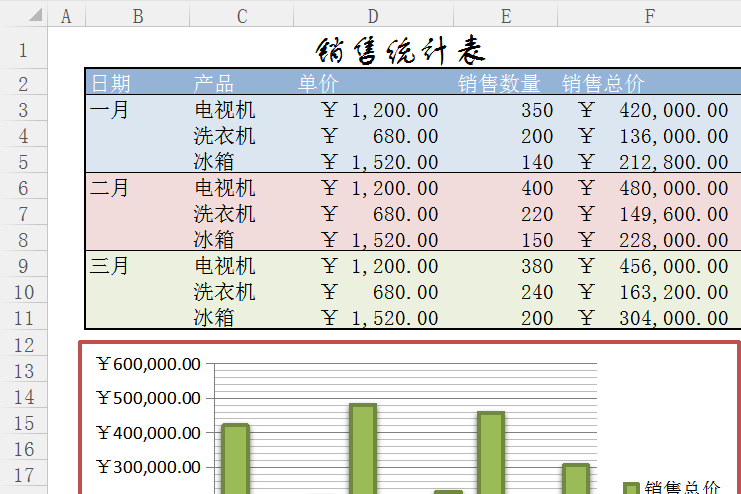Click the 销售统计表 title cell
The width and height of the screenshot is (741, 494).
401,50
